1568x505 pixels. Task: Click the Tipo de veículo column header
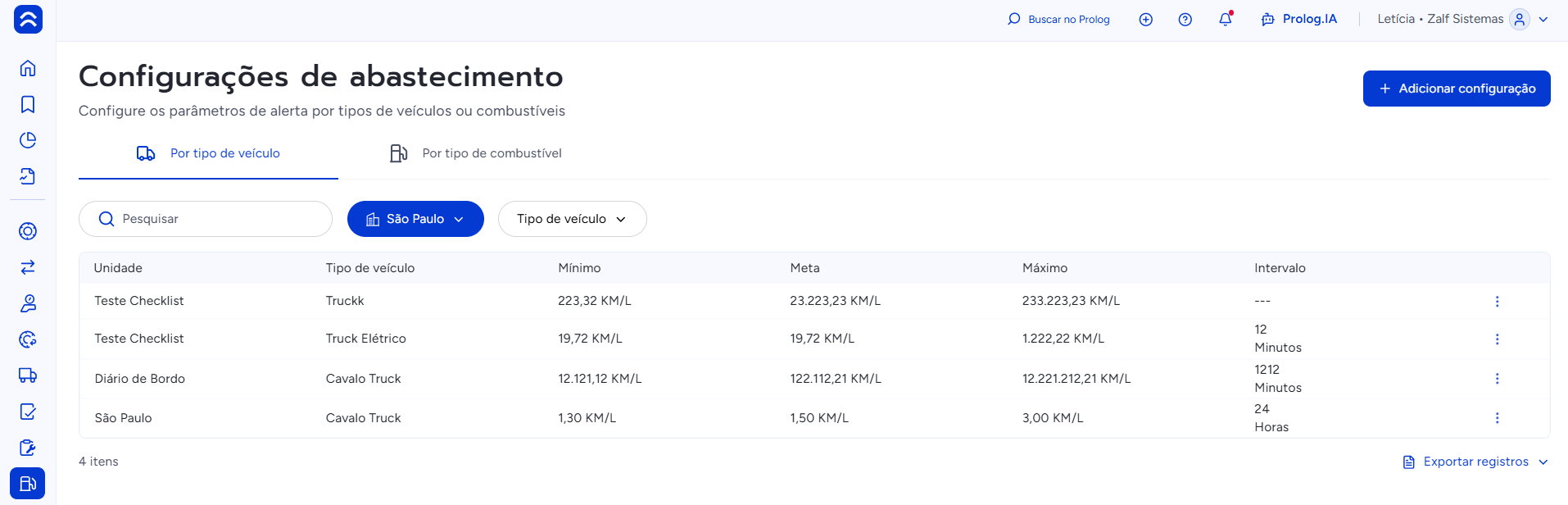[370, 268]
